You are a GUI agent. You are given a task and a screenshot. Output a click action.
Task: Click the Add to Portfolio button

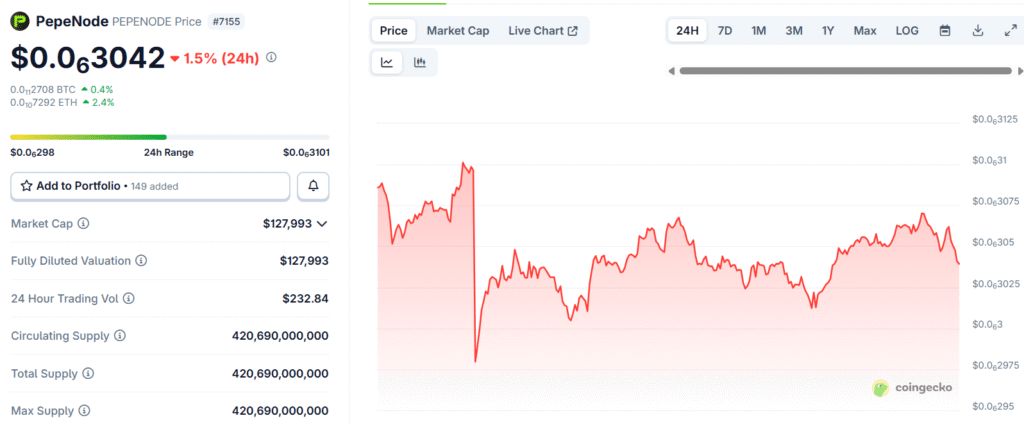click(x=150, y=186)
